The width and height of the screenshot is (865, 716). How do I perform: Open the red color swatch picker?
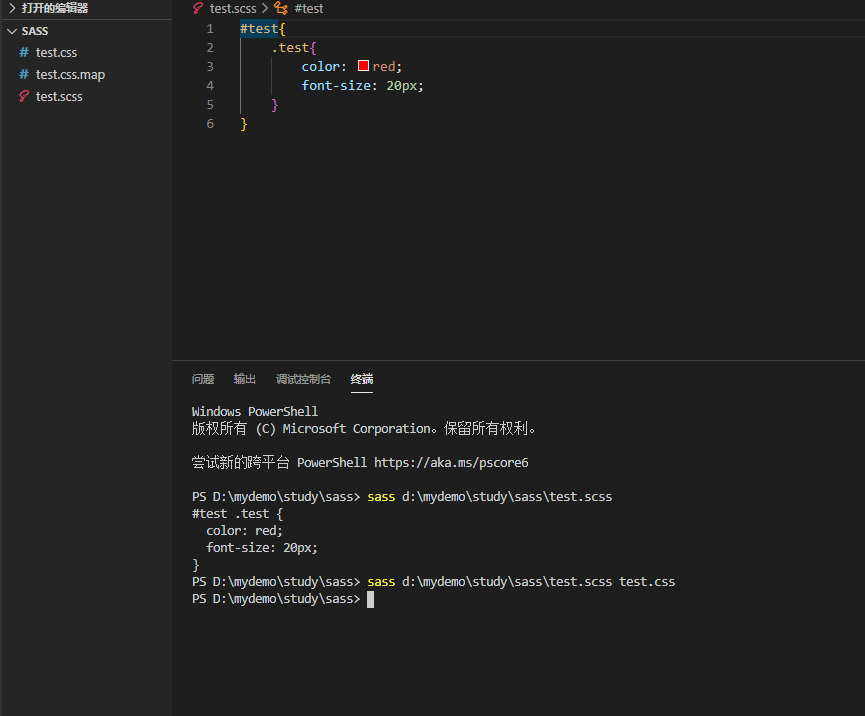point(363,66)
